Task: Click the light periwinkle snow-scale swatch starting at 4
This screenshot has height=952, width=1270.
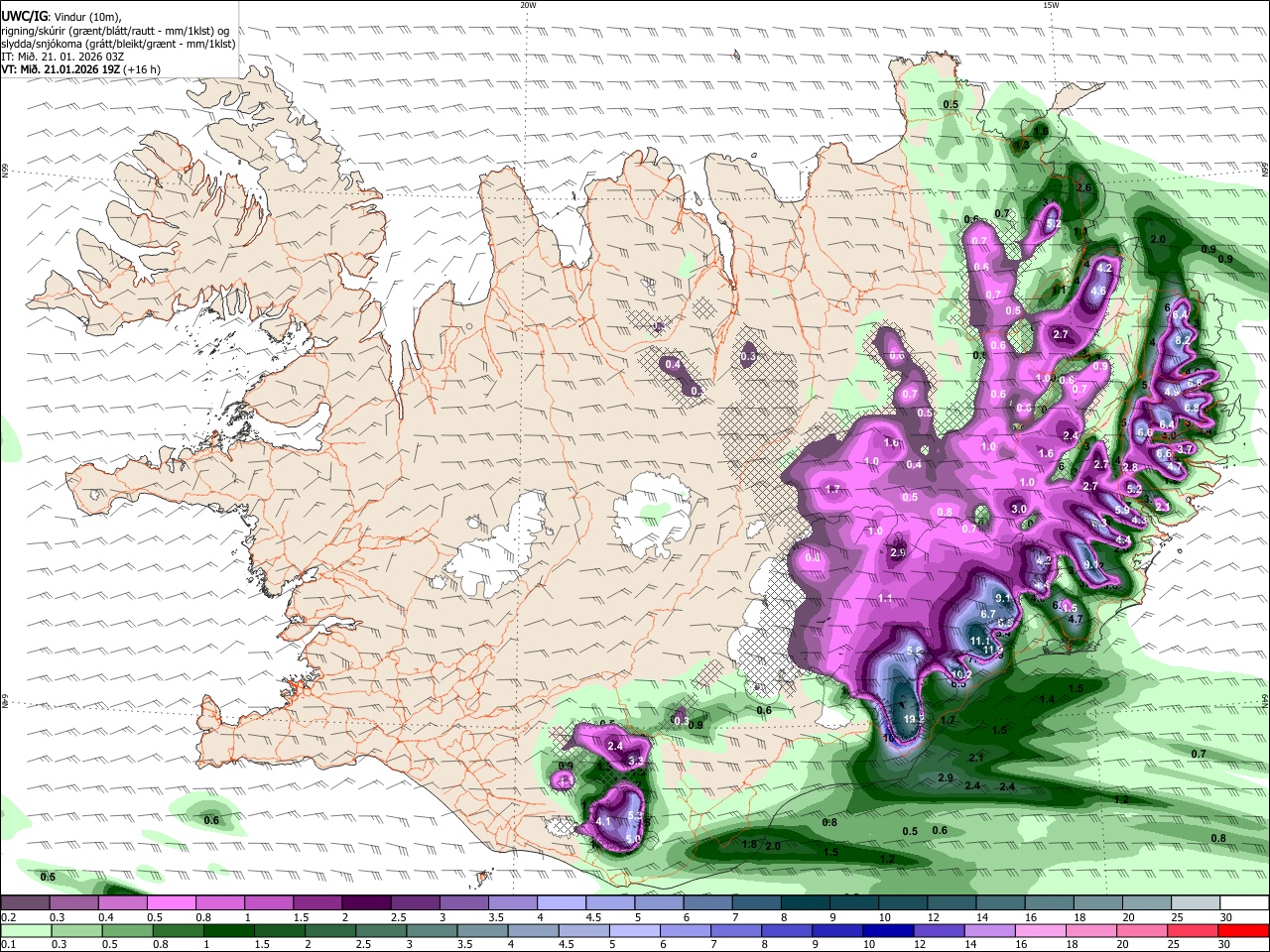Action: pyautogui.click(x=561, y=902)
